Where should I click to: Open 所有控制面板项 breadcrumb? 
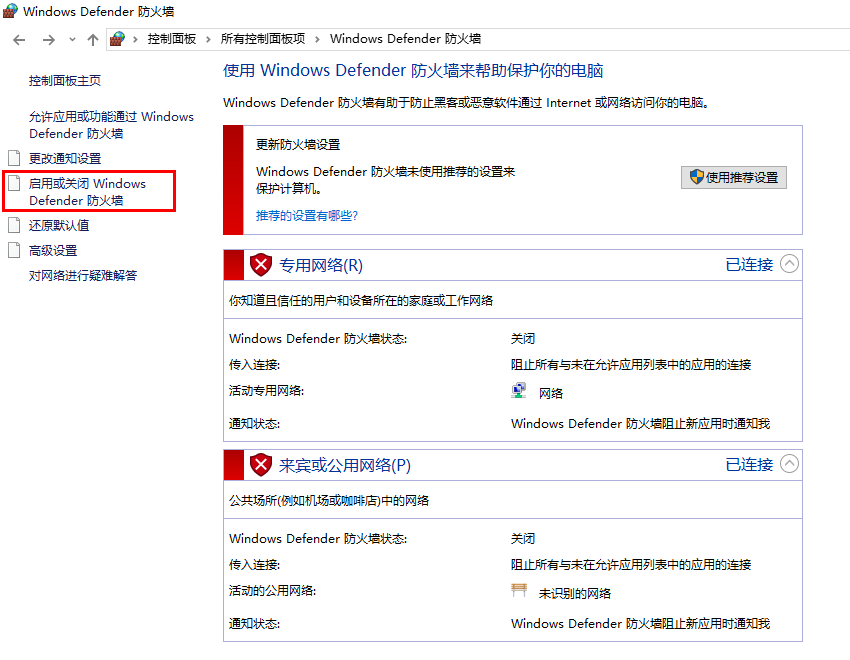[x=263, y=39]
